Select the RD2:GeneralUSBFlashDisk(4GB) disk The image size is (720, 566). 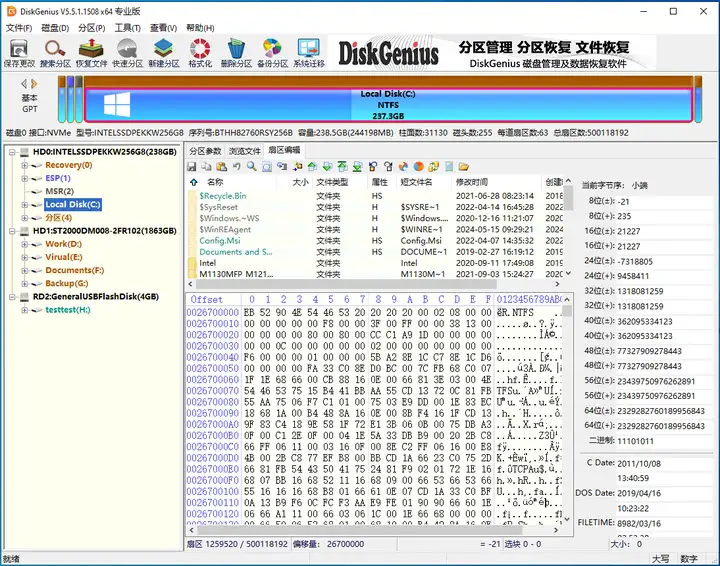[x=96, y=297]
